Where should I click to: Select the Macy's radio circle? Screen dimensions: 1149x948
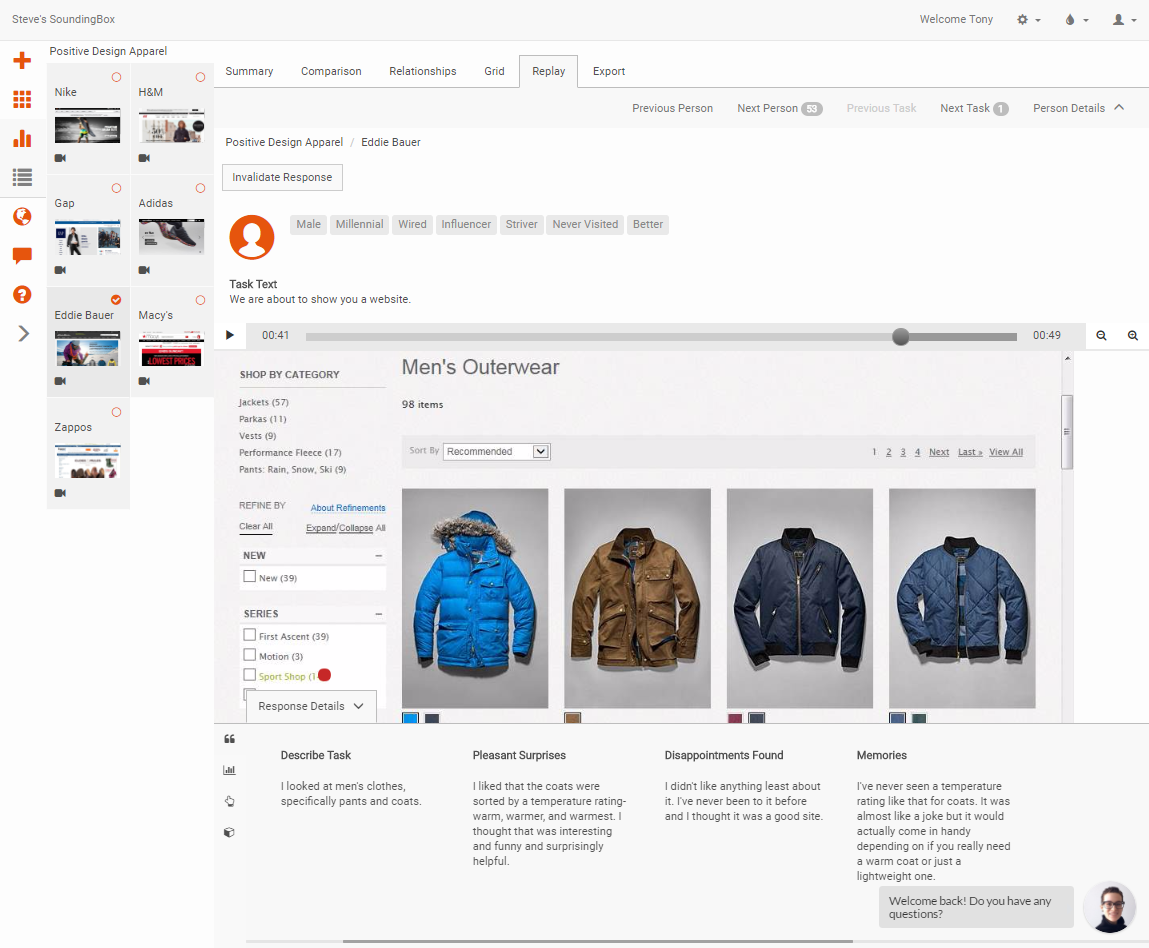click(x=200, y=300)
